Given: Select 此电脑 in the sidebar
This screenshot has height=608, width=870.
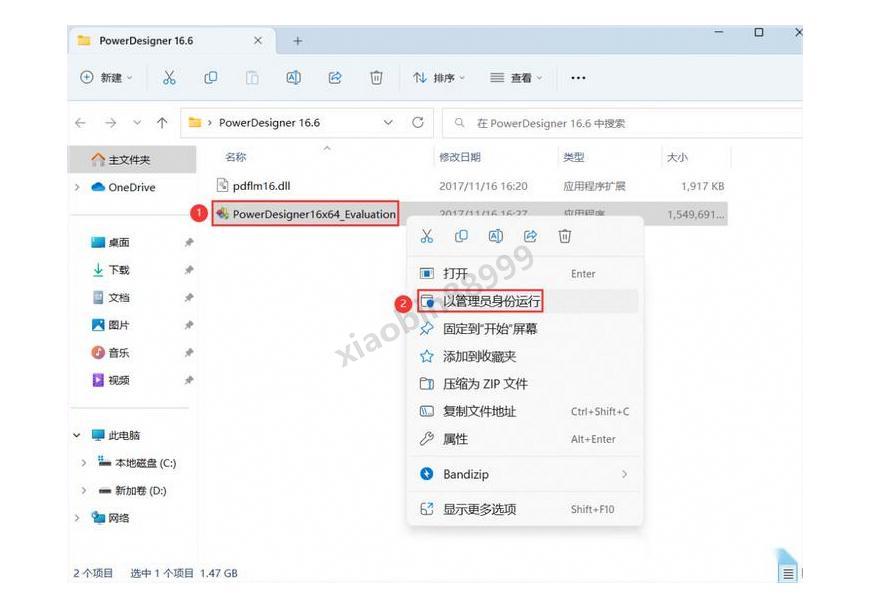Looking at the screenshot, I should tap(116, 435).
